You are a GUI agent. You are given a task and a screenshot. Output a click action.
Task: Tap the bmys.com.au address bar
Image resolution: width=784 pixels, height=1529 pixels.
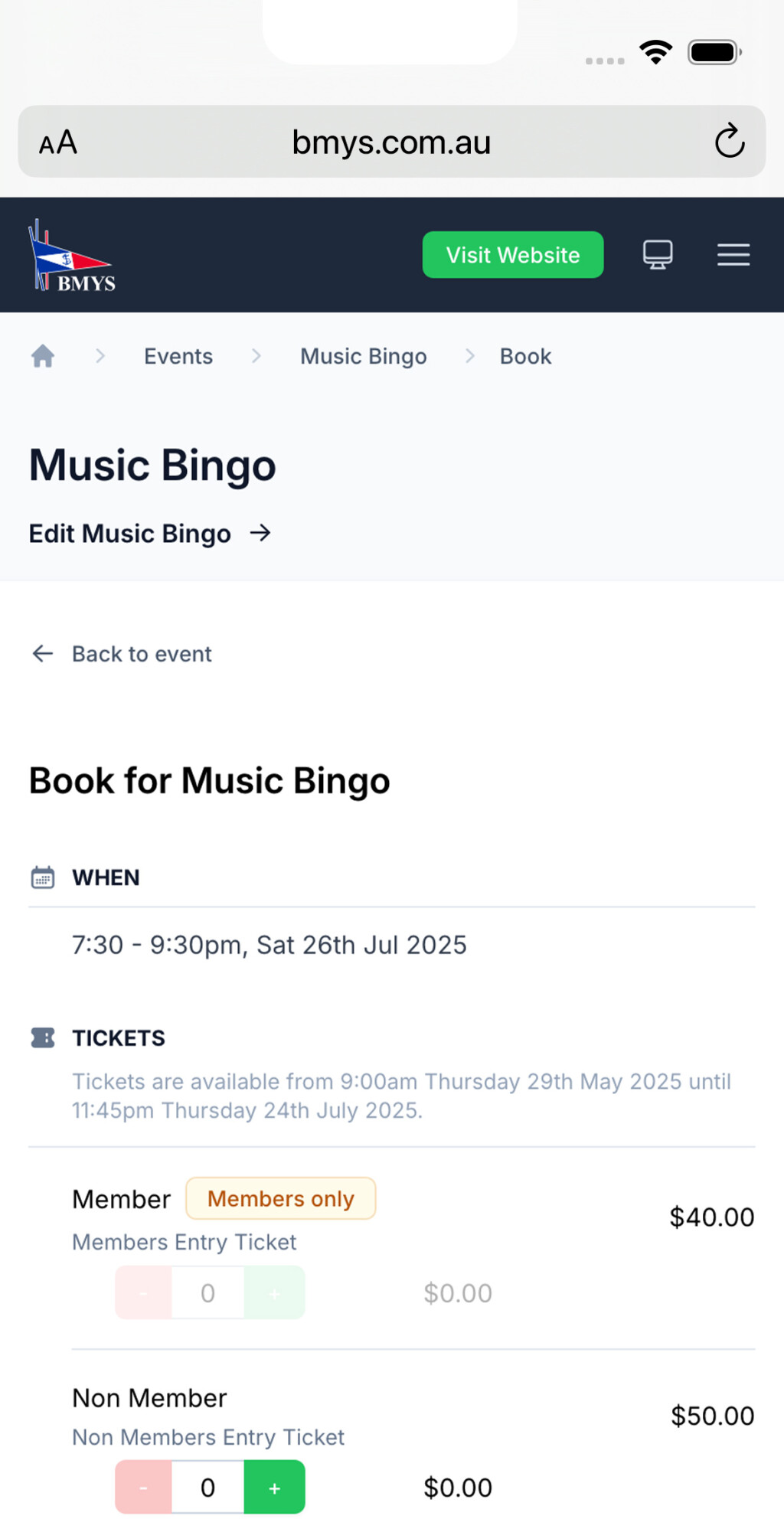(x=391, y=142)
